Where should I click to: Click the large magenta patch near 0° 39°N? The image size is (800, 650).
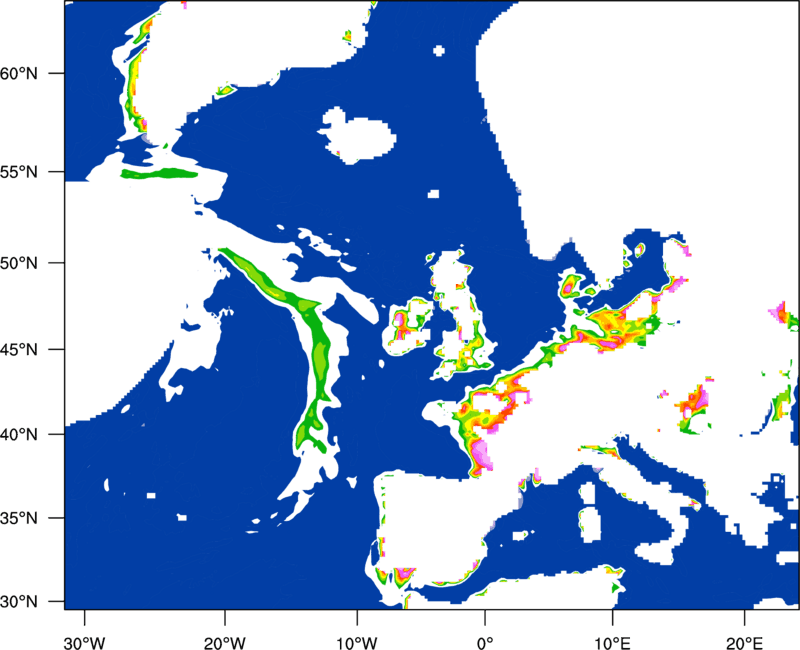tap(480, 453)
